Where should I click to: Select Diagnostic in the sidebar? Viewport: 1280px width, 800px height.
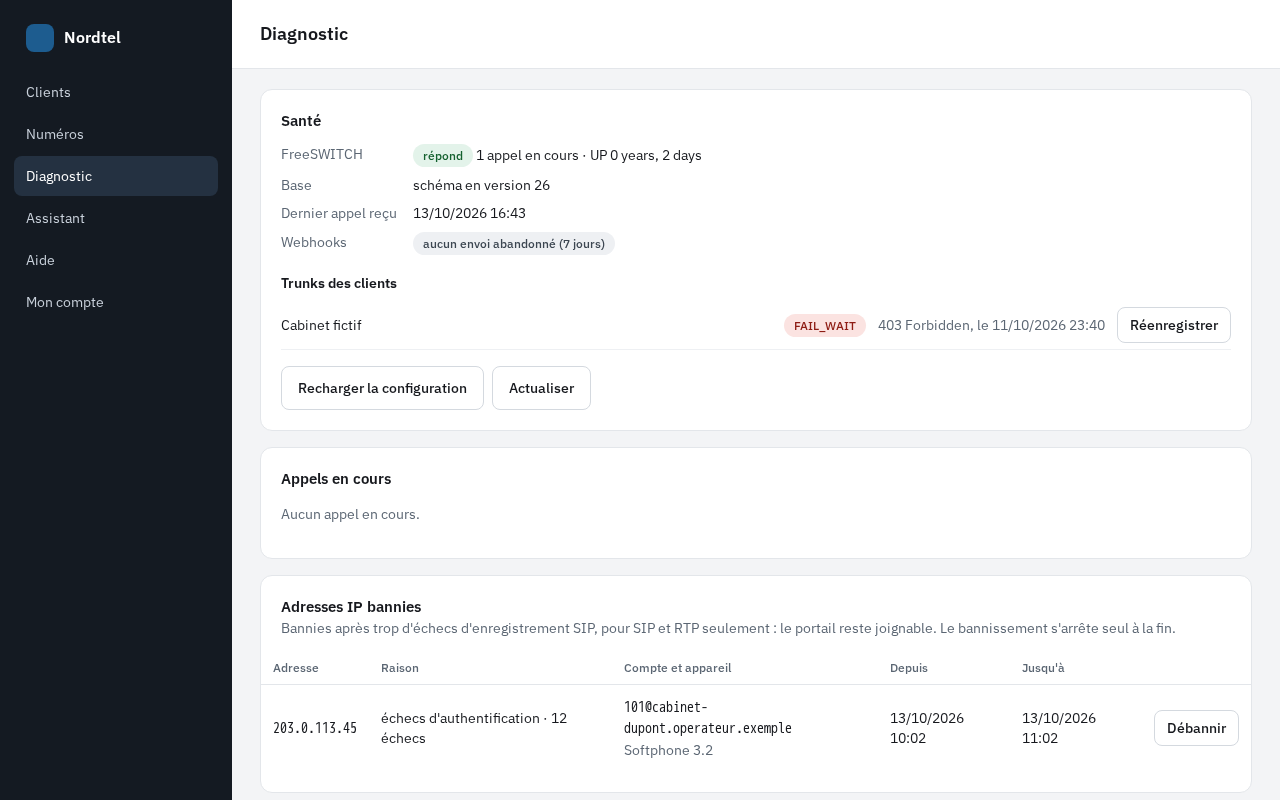click(116, 176)
